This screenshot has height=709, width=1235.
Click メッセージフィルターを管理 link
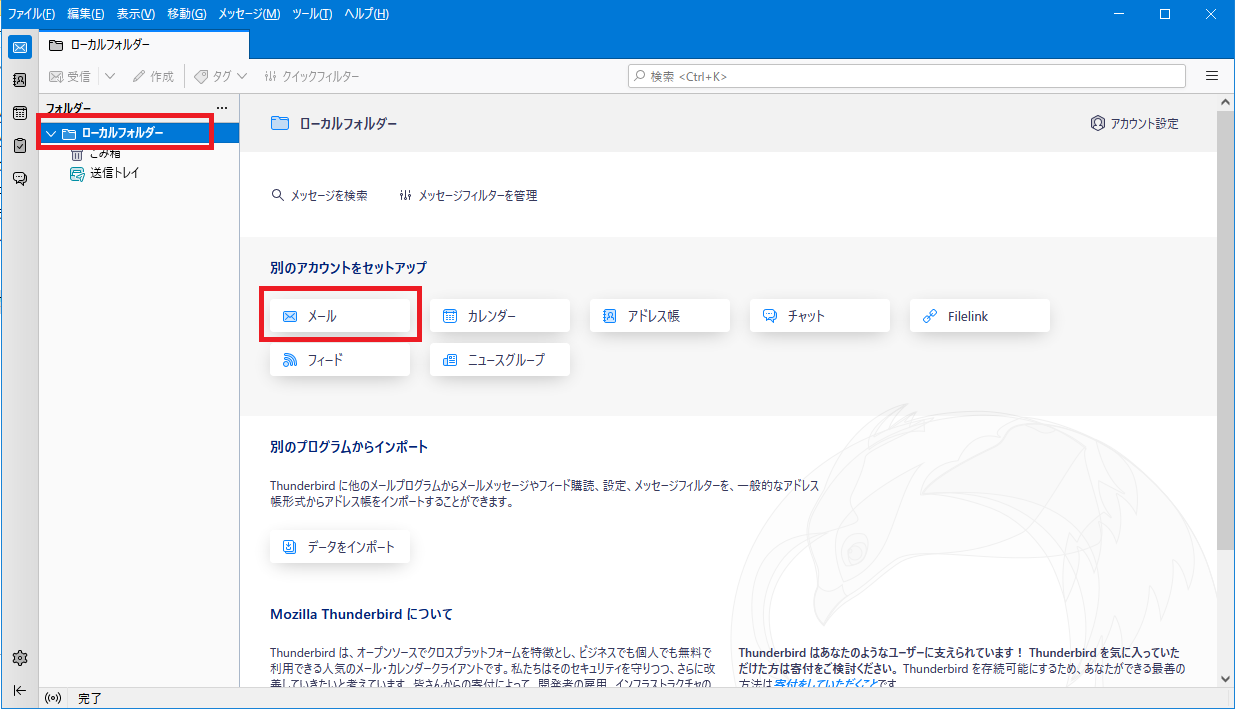coord(468,196)
